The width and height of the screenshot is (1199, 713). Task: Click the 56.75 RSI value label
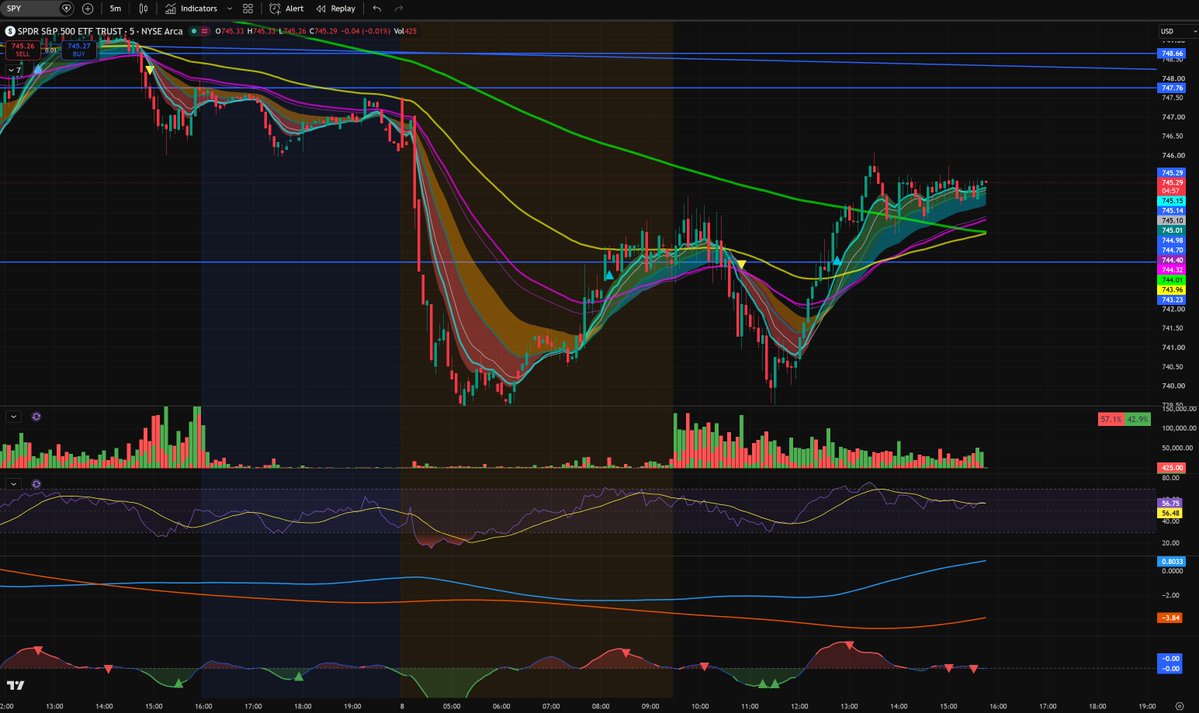click(1171, 503)
